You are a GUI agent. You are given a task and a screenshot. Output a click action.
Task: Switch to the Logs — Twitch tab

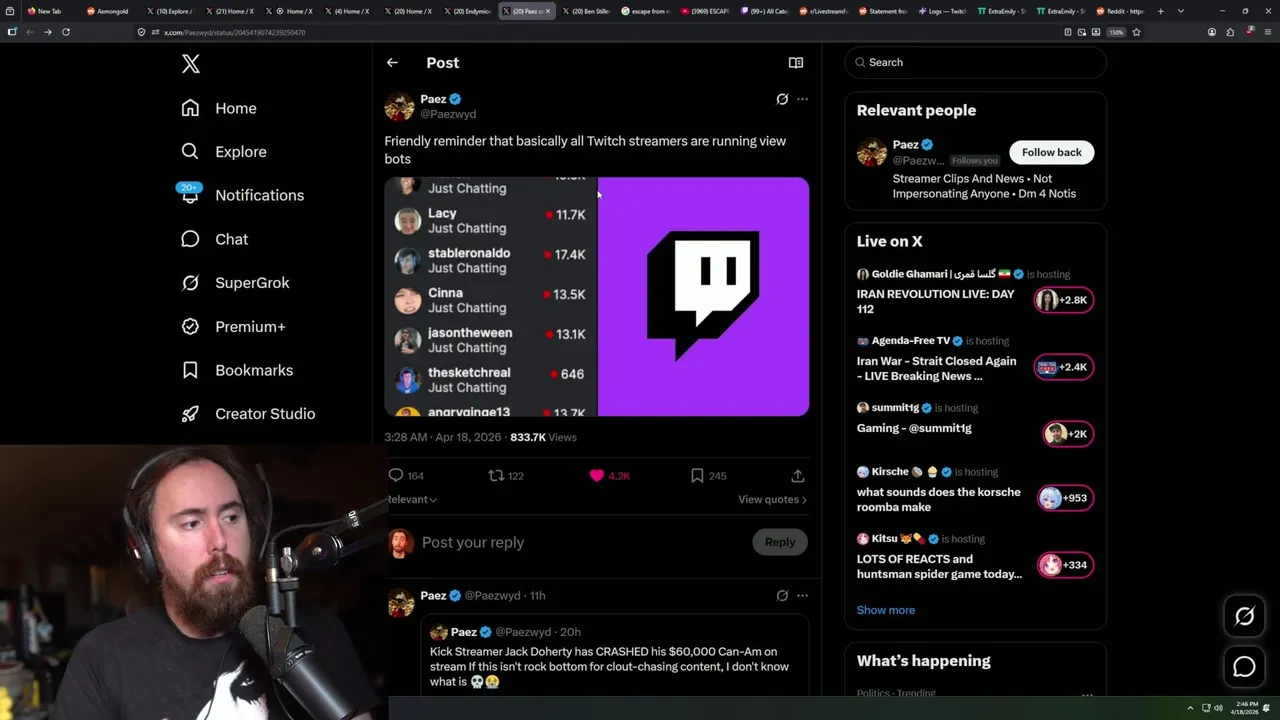tap(942, 11)
